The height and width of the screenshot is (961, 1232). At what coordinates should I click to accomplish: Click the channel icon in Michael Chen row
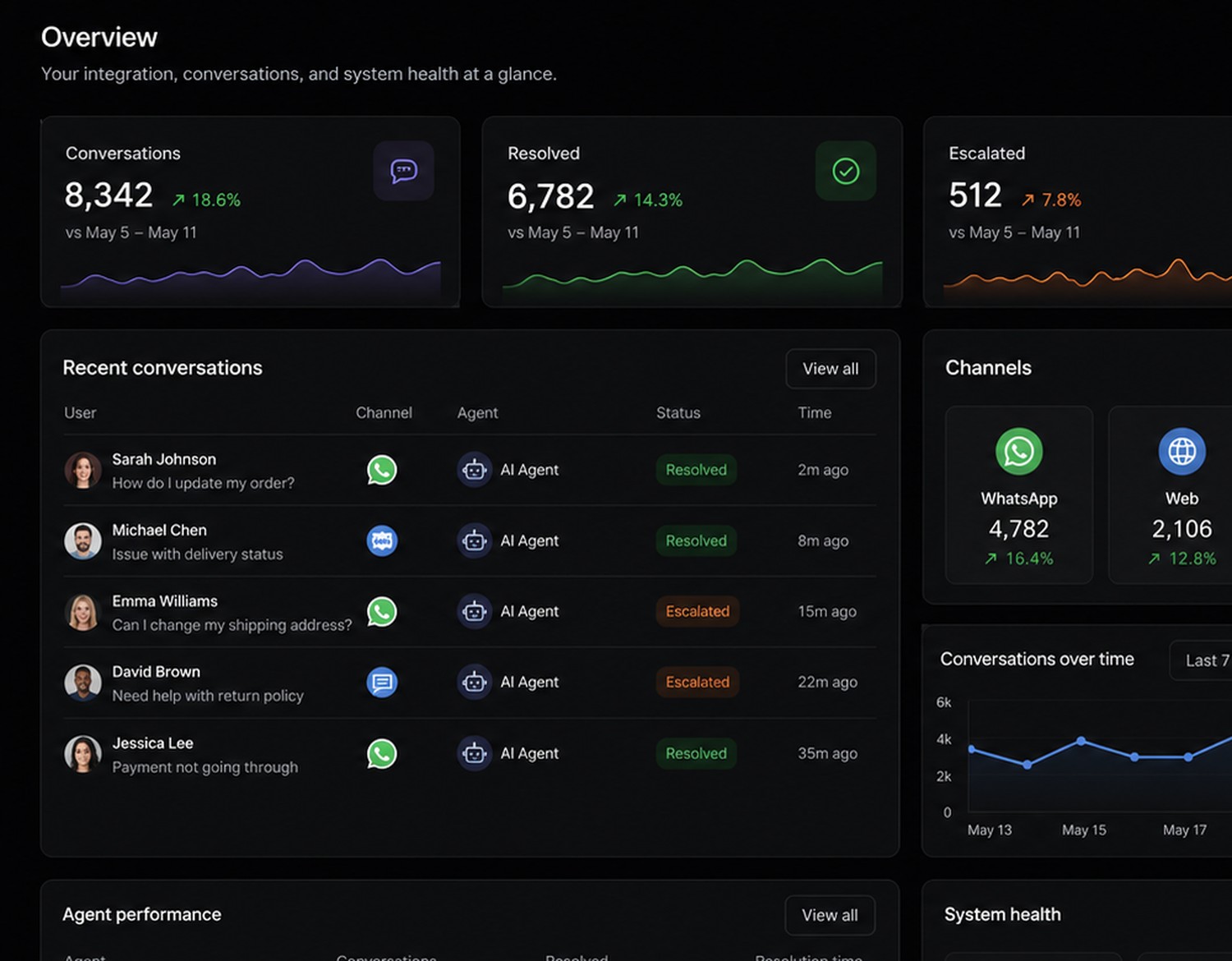click(x=382, y=540)
